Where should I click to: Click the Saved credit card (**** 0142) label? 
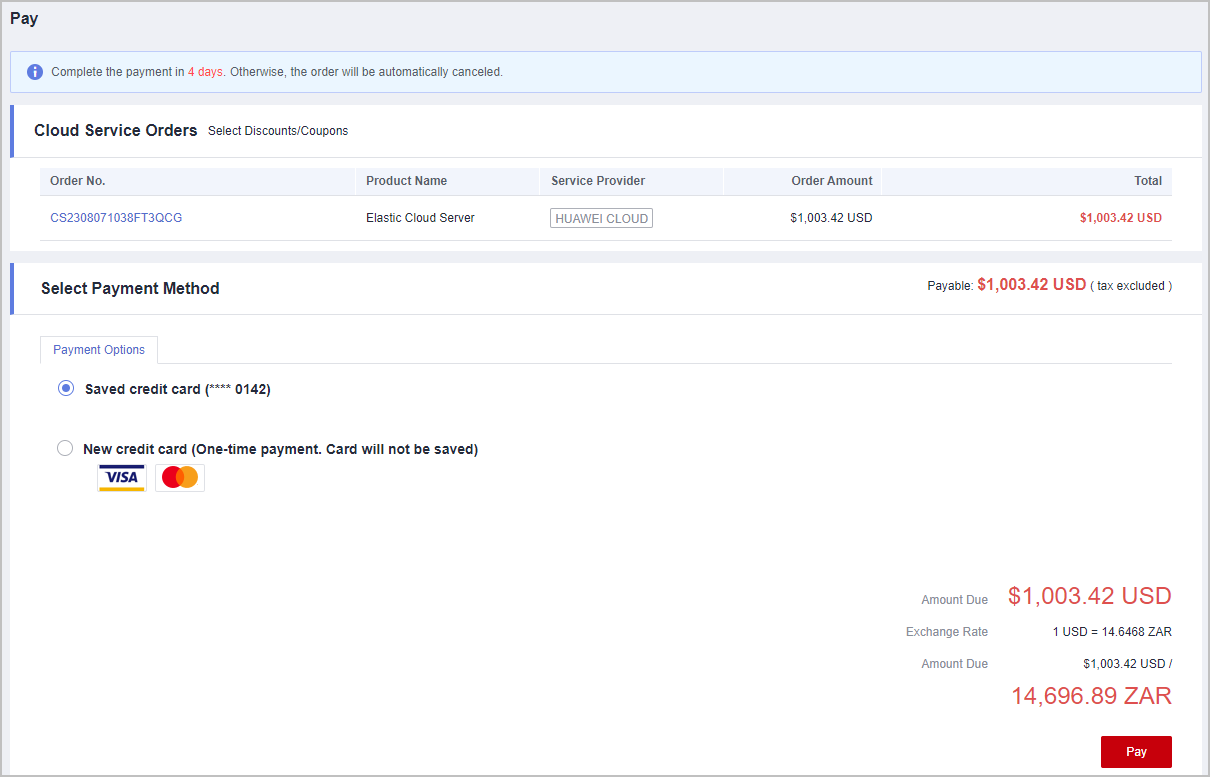pyautogui.click(x=178, y=389)
